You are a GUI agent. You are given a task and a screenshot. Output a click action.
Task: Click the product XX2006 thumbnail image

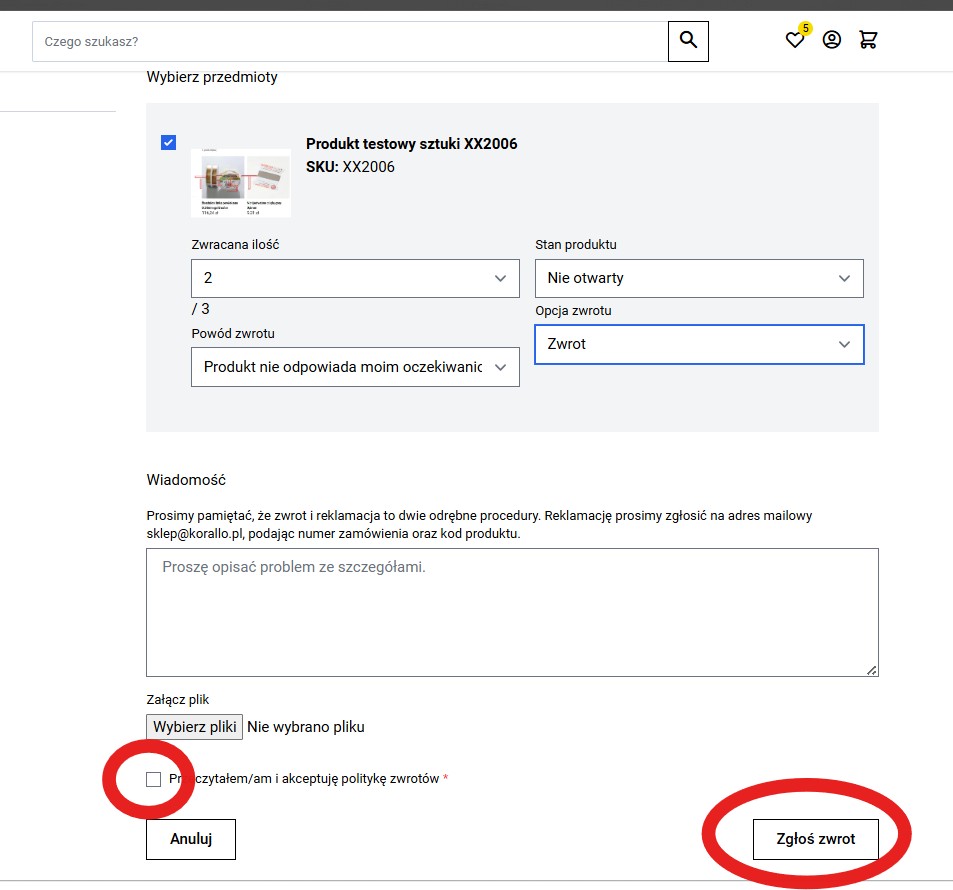coord(241,183)
